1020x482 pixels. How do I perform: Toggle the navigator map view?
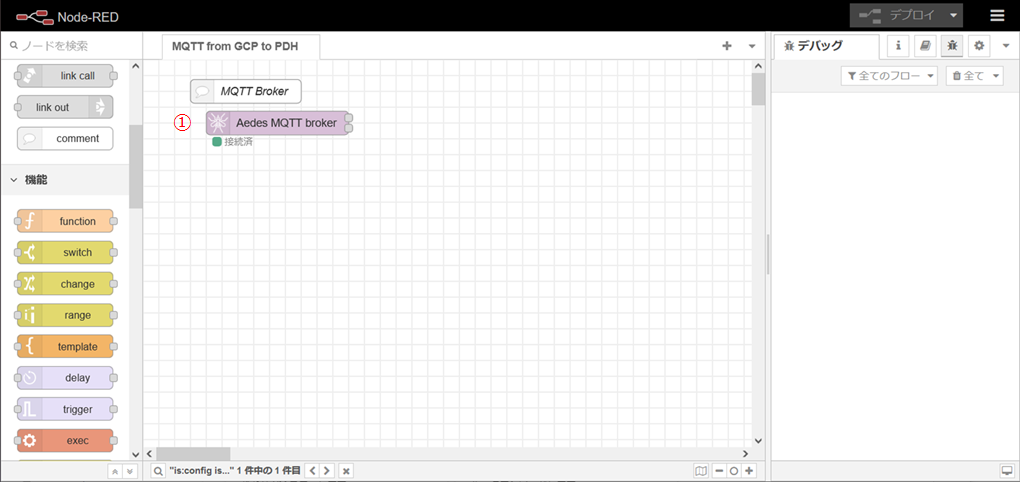[700, 470]
